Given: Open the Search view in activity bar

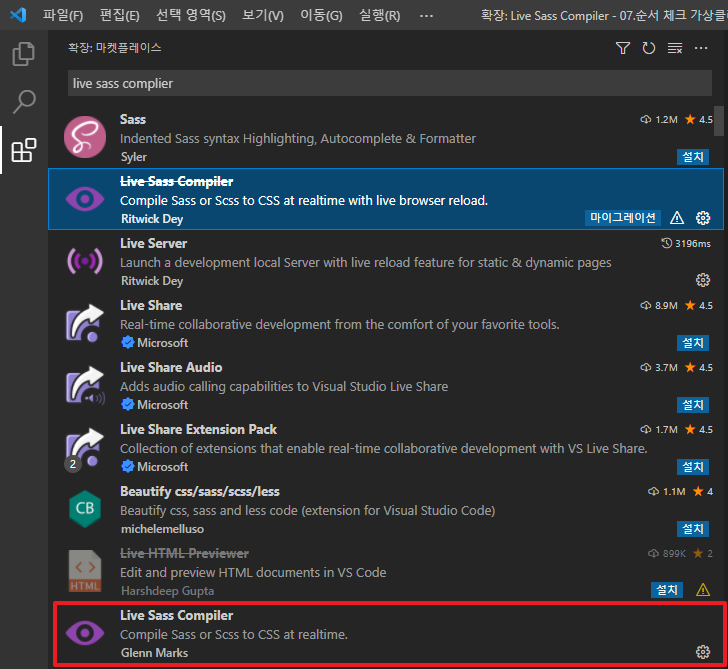Looking at the screenshot, I should [23, 102].
